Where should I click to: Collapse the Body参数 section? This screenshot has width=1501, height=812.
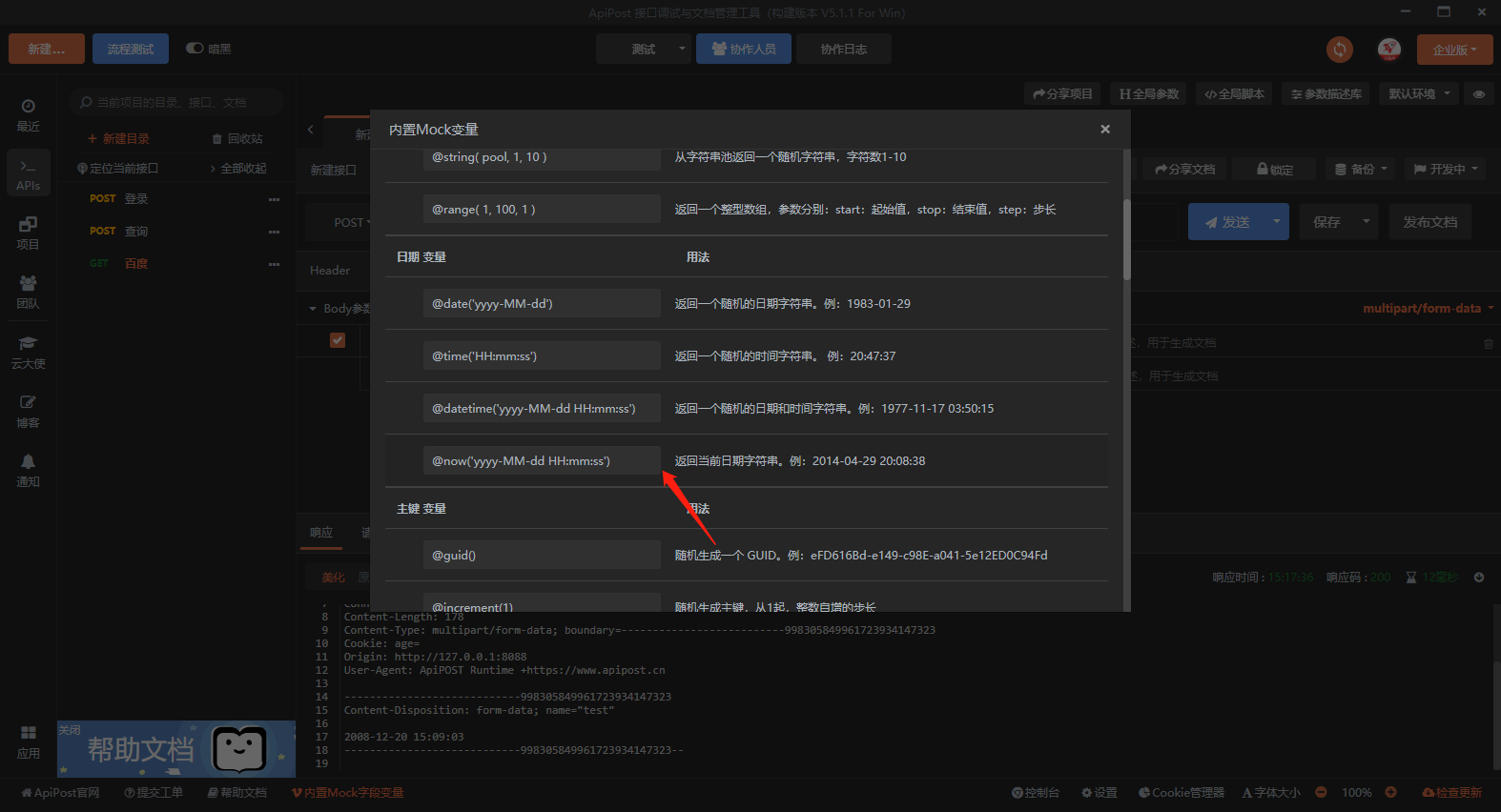point(313,309)
